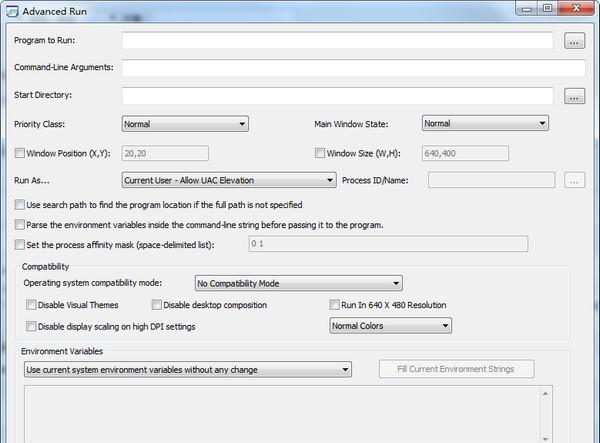The image size is (600, 443).
Task: Check Run In 640 X 480 Resolution
Action: (334, 305)
